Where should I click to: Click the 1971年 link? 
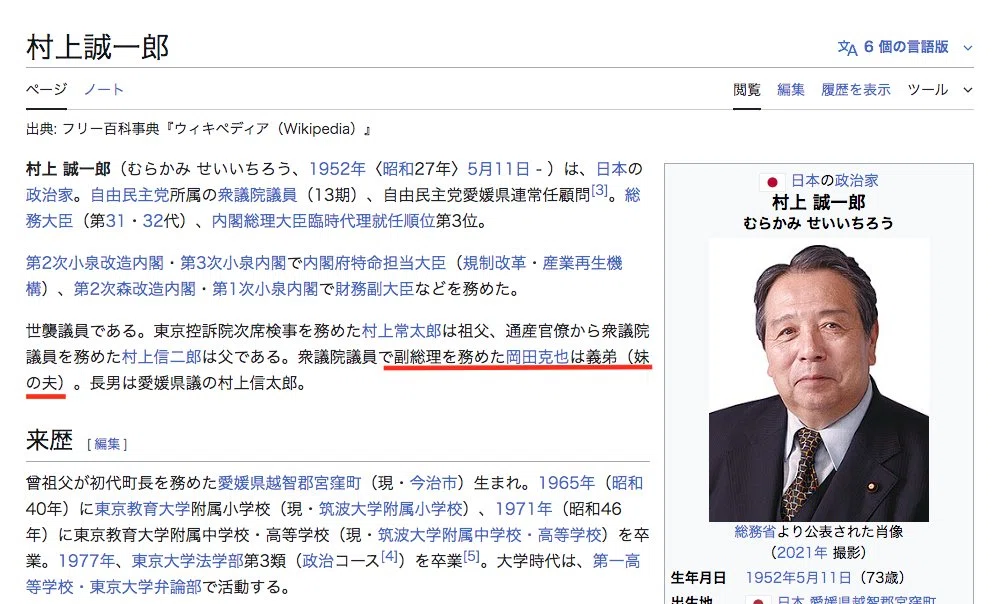[524, 509]
